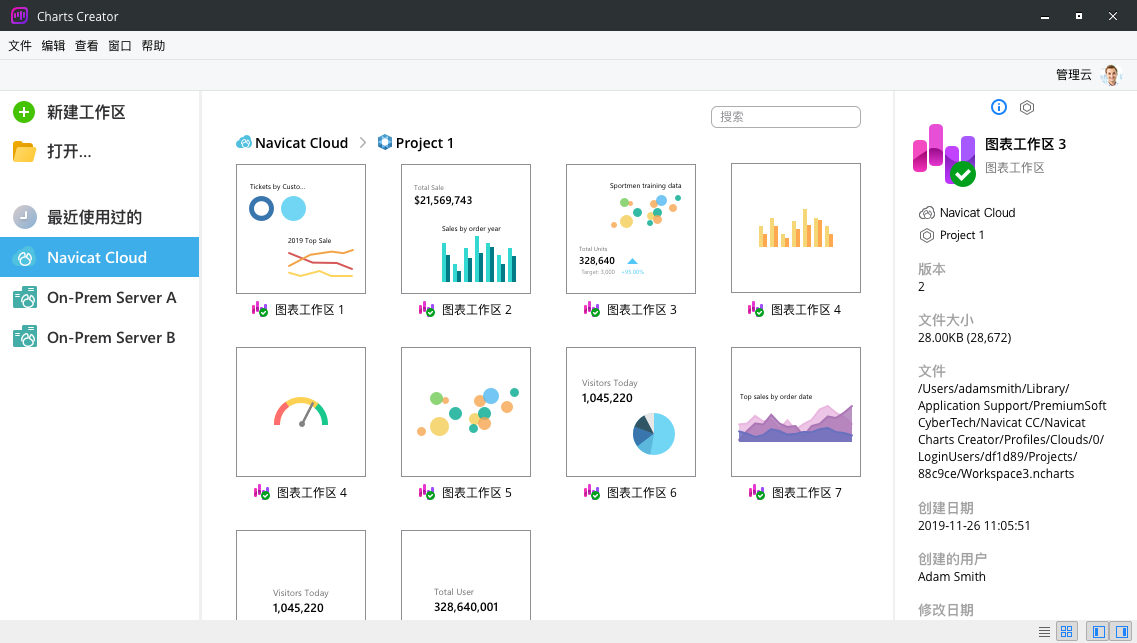Click the 图表工作区 5 label
This screenshot has height=643, width=1137.
pyautogui.click(x=476, y=492)
